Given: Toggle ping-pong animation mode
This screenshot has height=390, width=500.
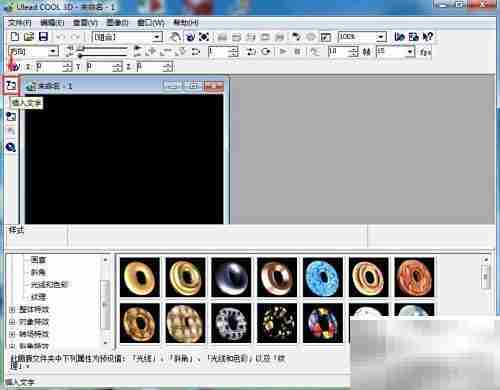Looking at the screenshot, I should tap(251, 52).
